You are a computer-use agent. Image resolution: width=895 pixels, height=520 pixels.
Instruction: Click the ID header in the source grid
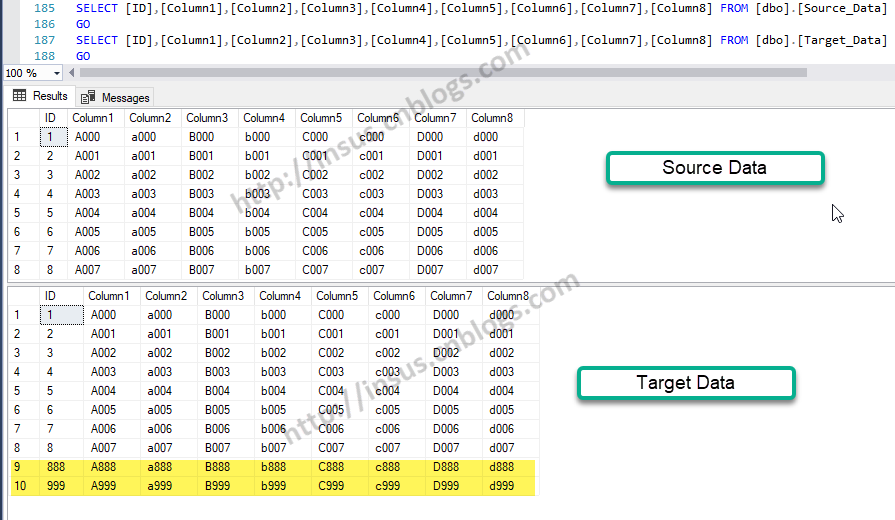(x=50, y=118)
